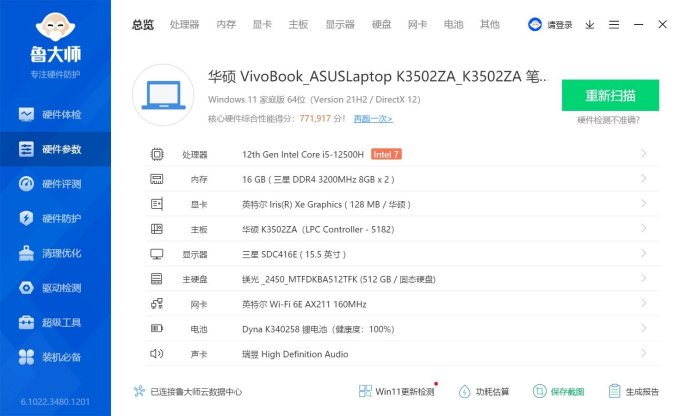The width and height of the screenshot is (680, 416).
Task: Expand the 电池 row chevron
Action: coord(644,328)
